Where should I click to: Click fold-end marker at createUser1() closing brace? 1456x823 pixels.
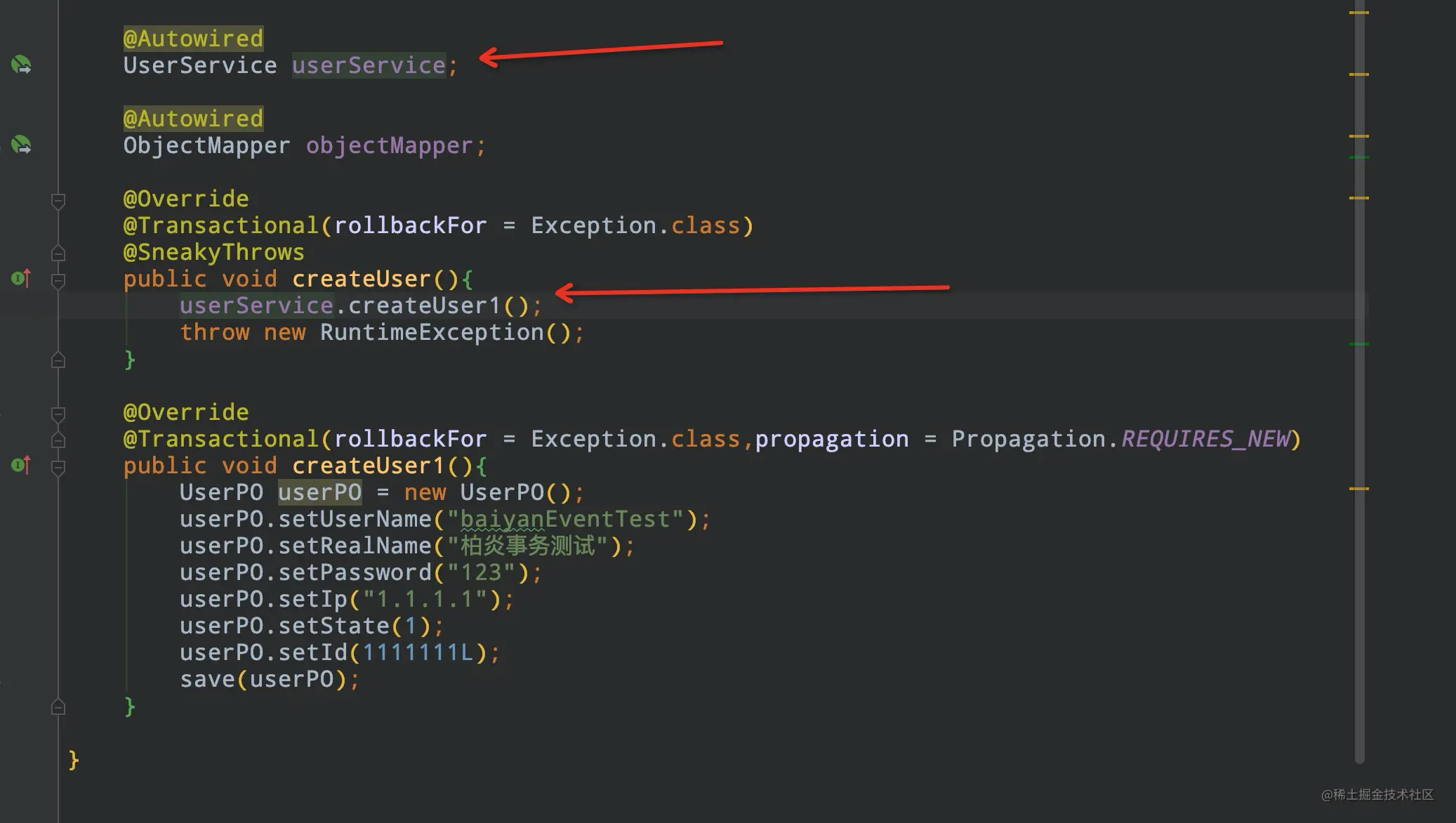(x=58, y=706)
